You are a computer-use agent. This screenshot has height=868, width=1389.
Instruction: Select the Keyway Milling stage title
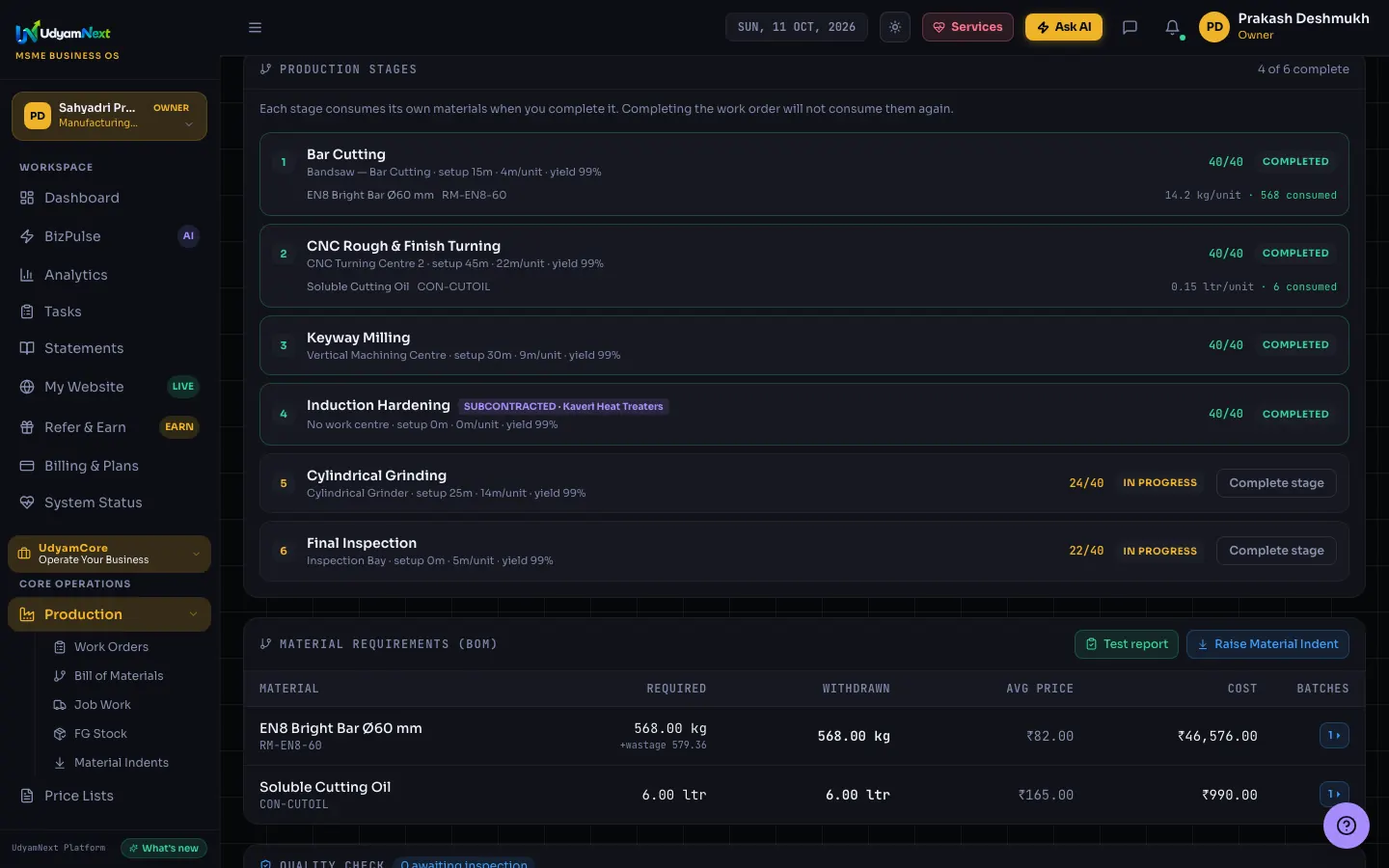pos(359,338)
